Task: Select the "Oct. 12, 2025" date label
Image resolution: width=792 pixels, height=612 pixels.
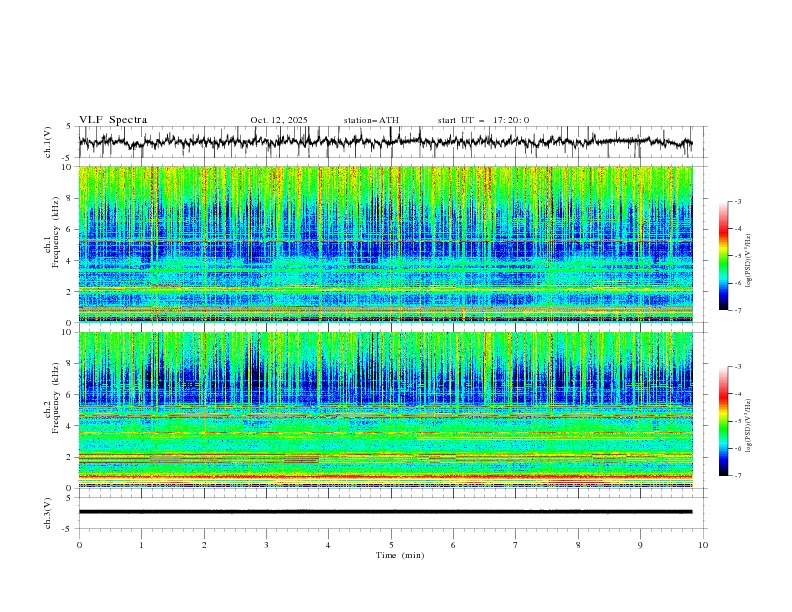Action: [x=279, y=120]
